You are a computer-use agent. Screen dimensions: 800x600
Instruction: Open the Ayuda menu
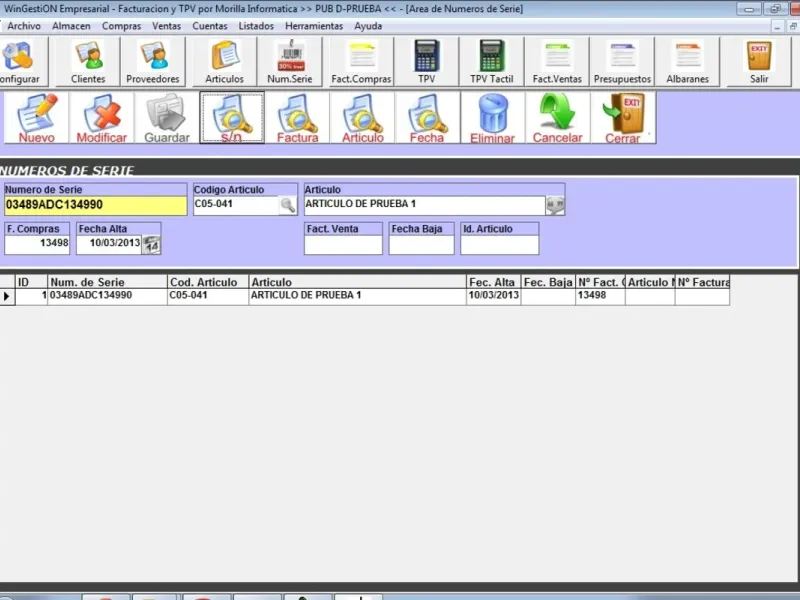(x=368, y=26)
